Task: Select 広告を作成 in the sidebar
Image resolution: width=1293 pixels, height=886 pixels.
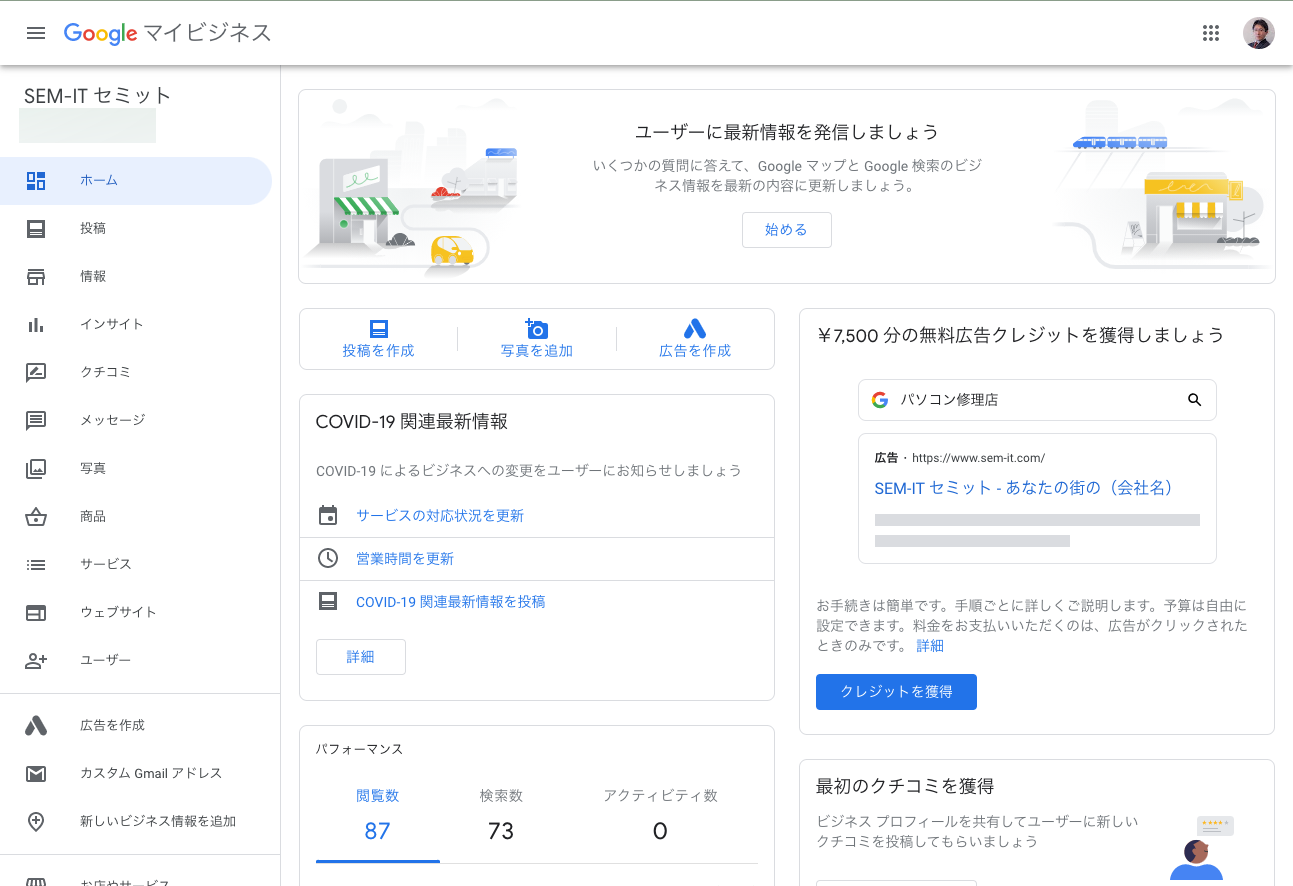Action: coord(136,726)
